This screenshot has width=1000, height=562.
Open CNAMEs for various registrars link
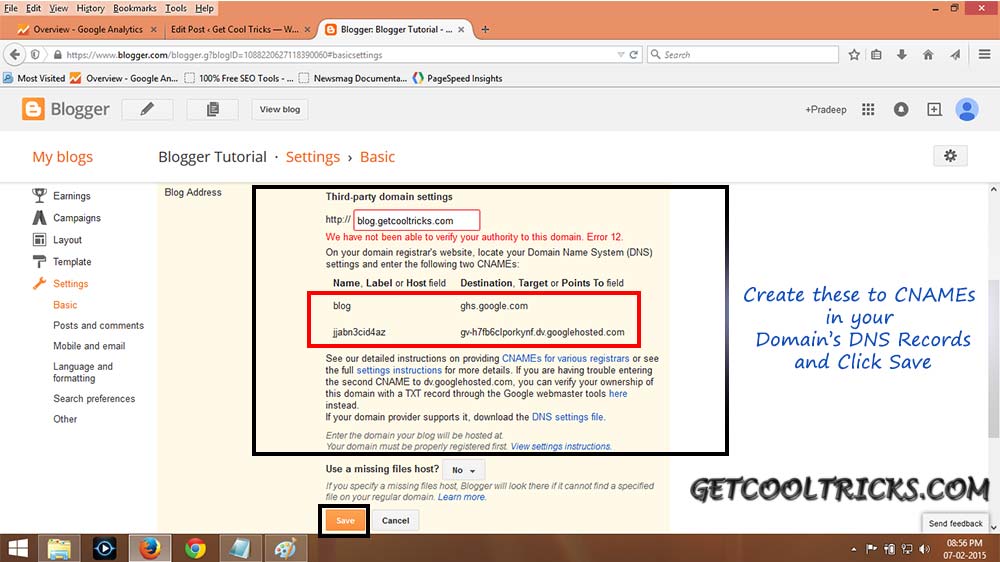(565, 359)
